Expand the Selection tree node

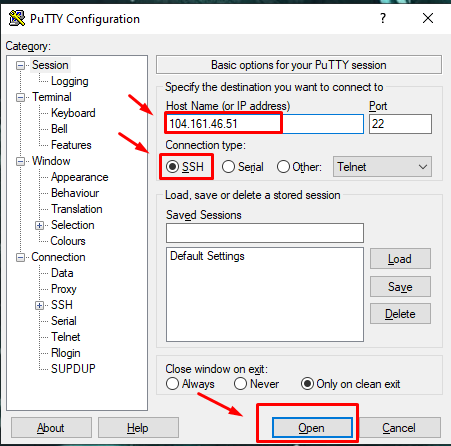coord(39,226)
